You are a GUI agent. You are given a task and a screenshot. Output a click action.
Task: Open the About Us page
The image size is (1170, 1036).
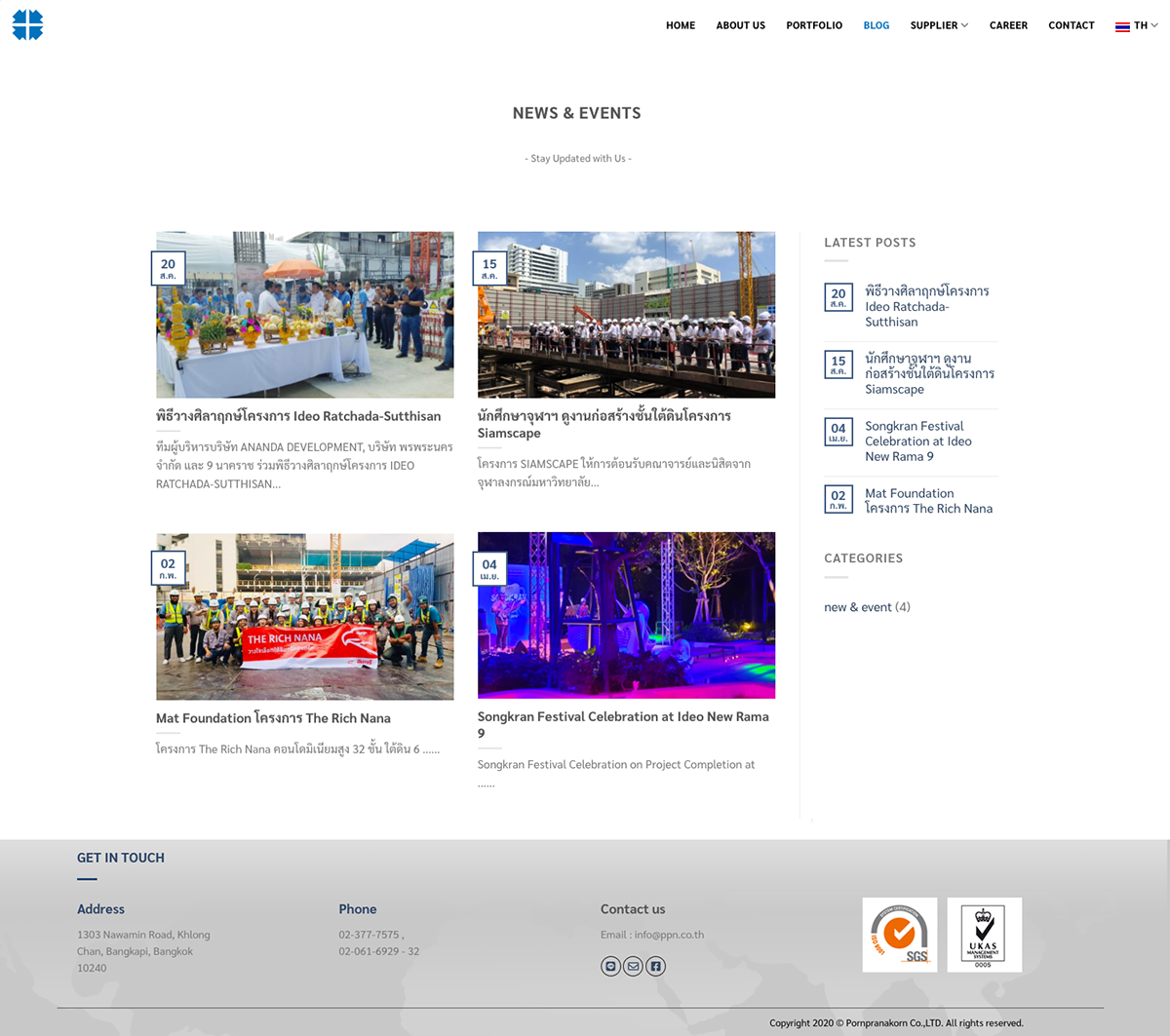[x=740, y=25]
